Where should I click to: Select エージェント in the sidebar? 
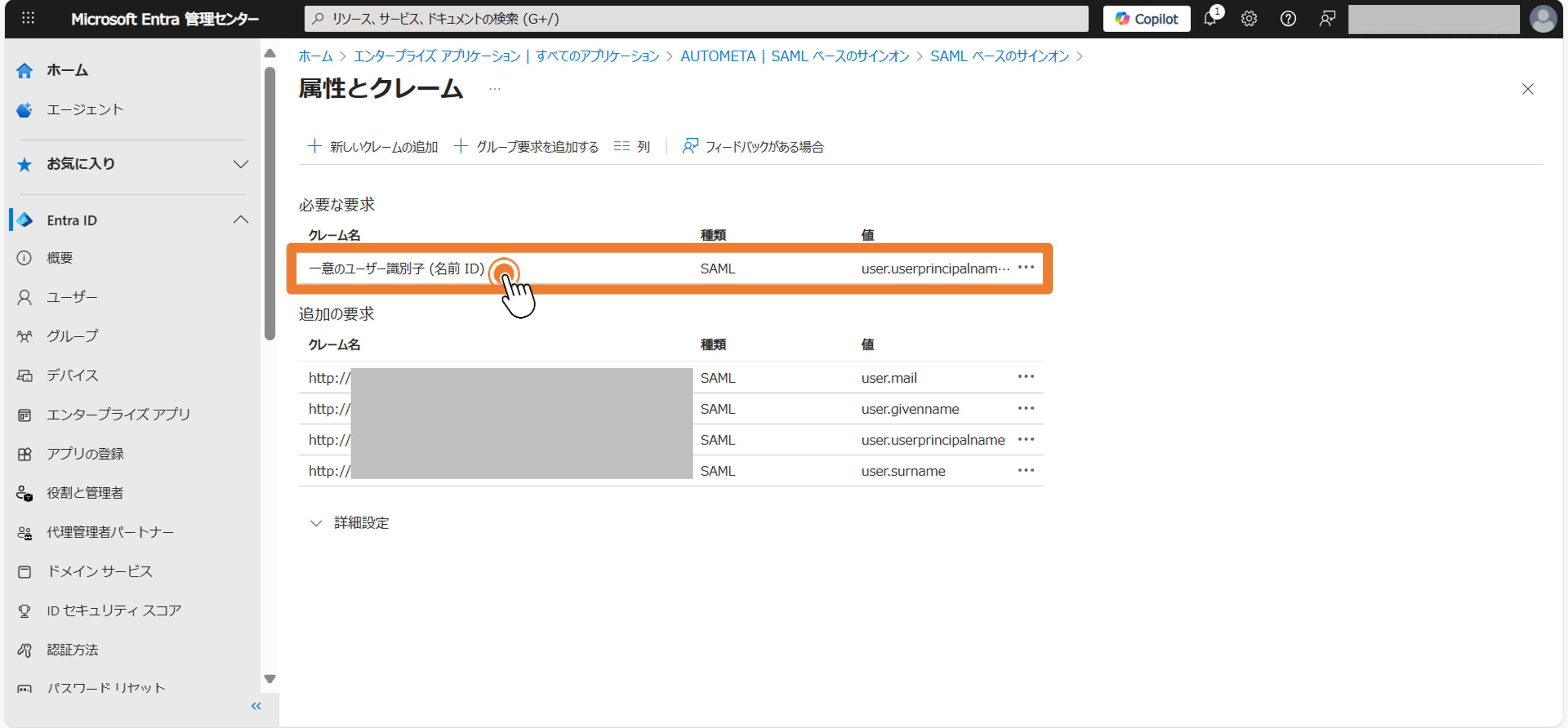click(85, 110)
